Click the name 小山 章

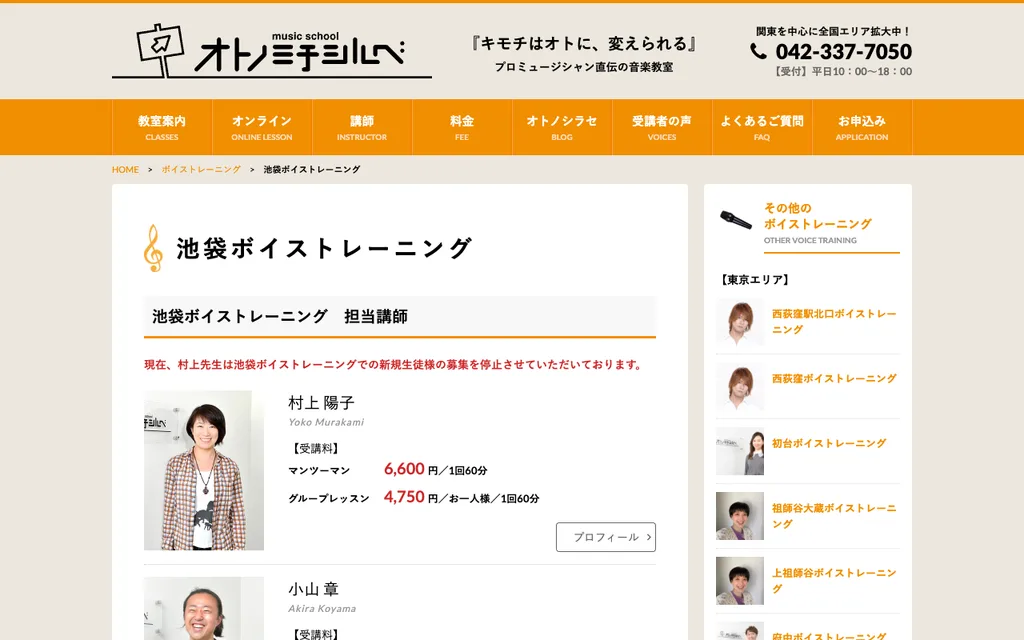coord(313,589)
